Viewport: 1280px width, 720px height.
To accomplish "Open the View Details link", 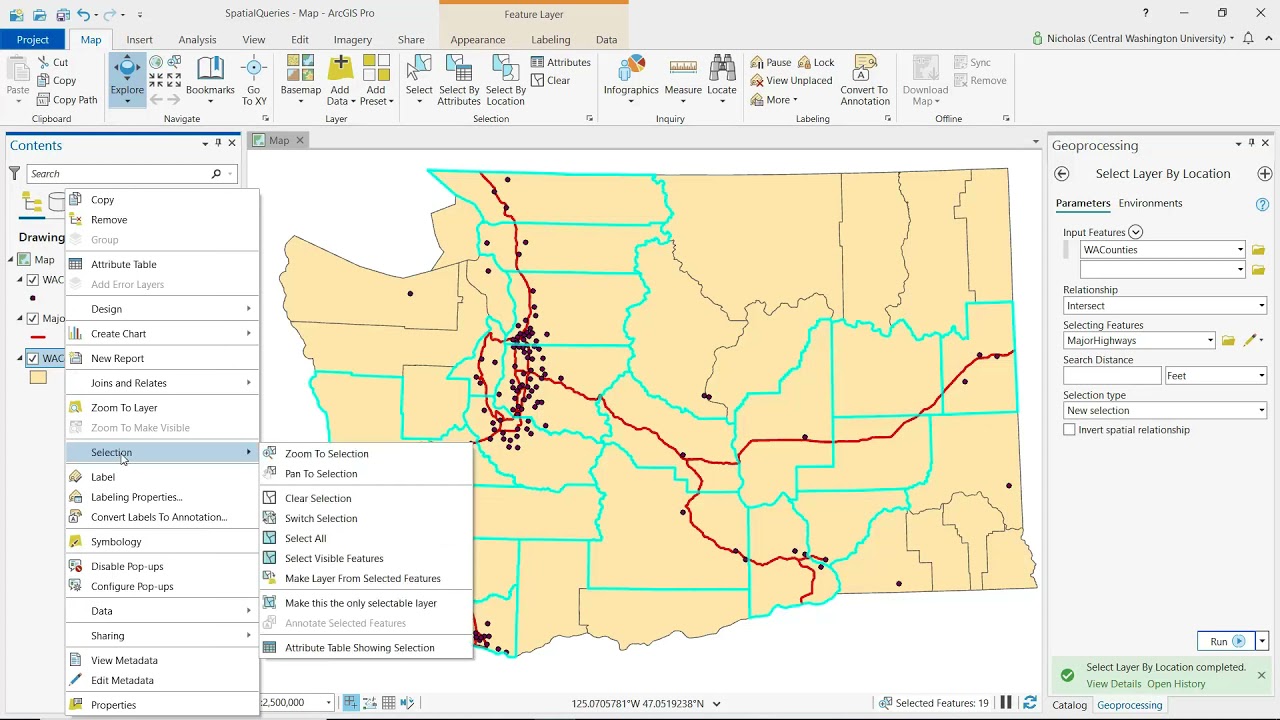I will [1113, 684].
